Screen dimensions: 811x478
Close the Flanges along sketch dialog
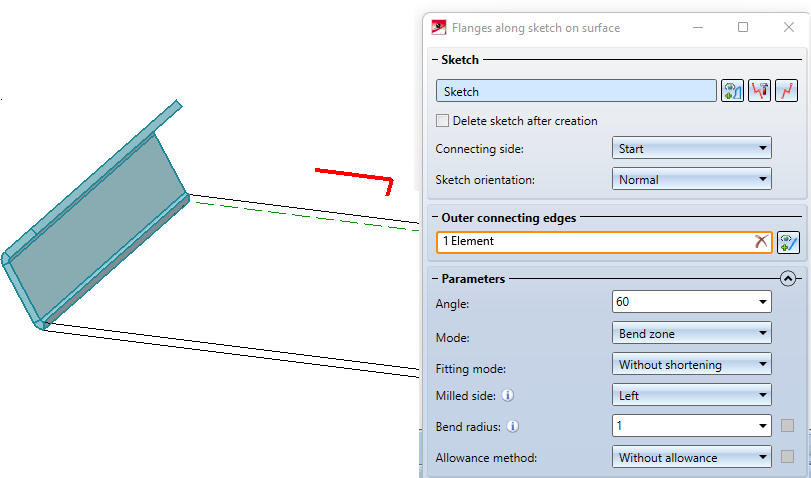click(x=788, y=27)
